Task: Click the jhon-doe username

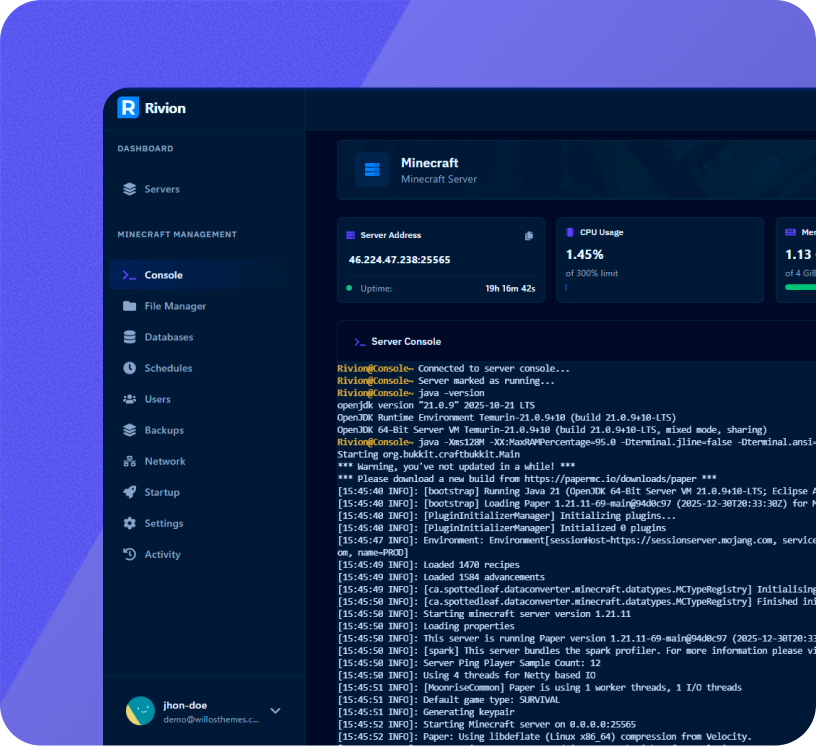Action: [185, 705]
